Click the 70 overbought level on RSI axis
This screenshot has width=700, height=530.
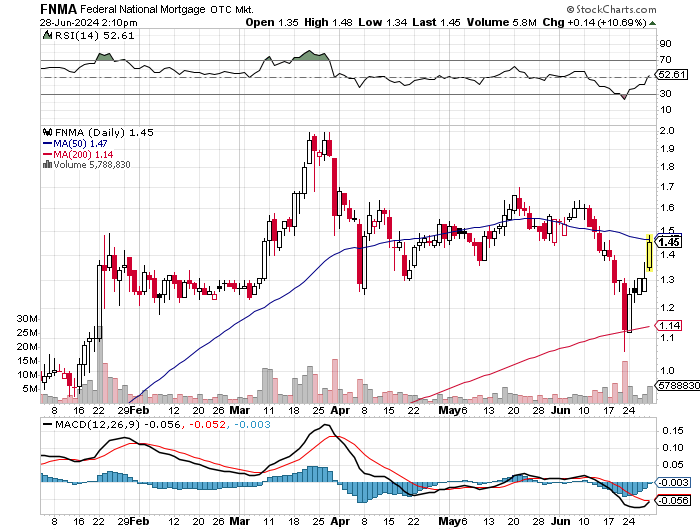[665, 59]
